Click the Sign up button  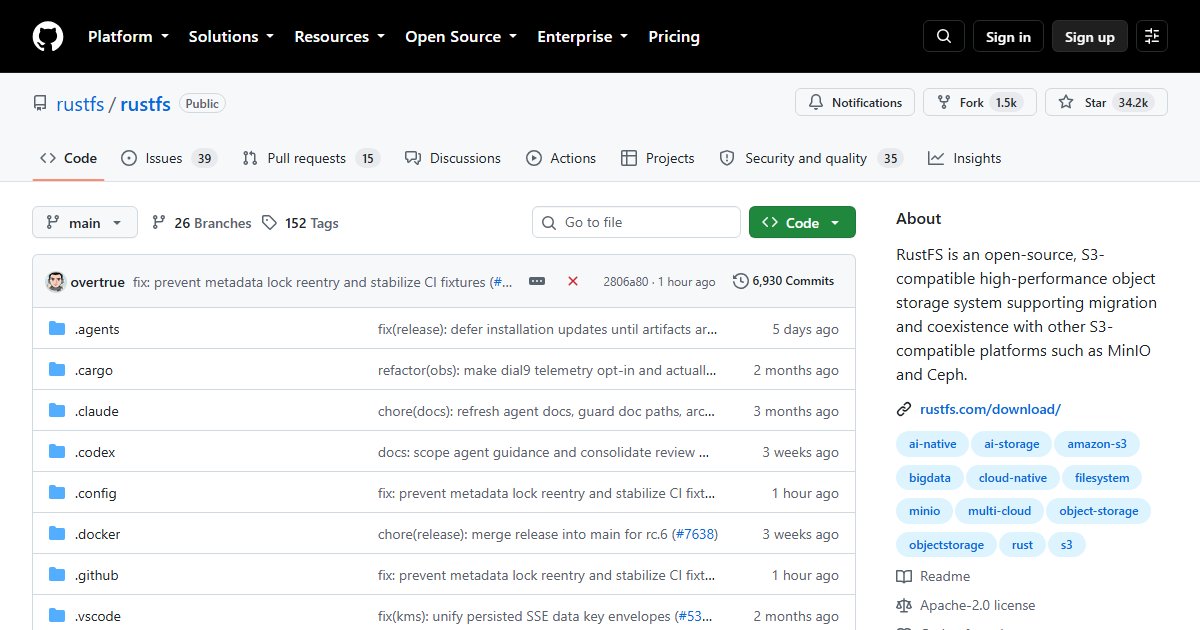(x=1090, y=37)
